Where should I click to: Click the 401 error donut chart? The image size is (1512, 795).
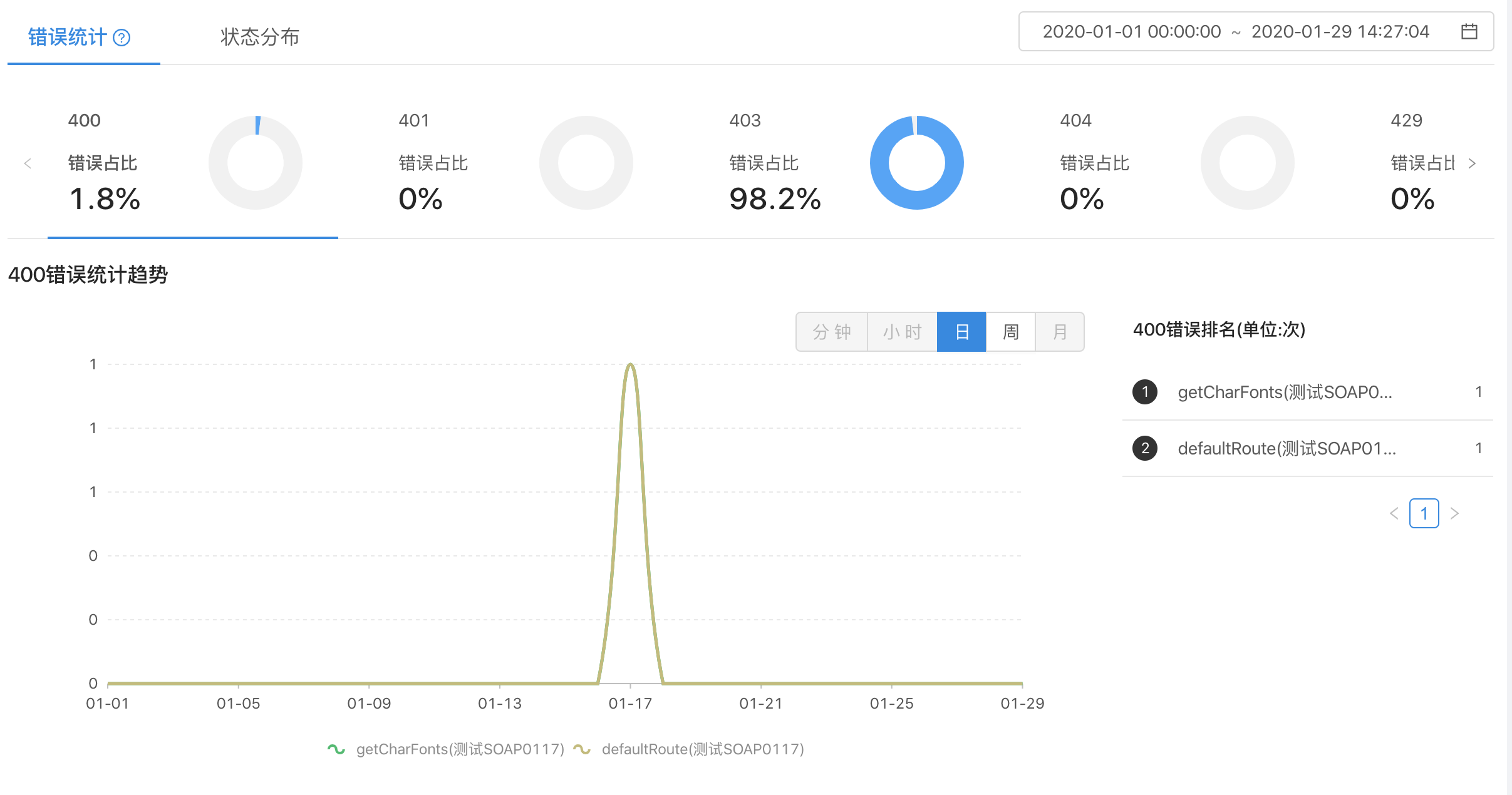click(x=586, y=163)
